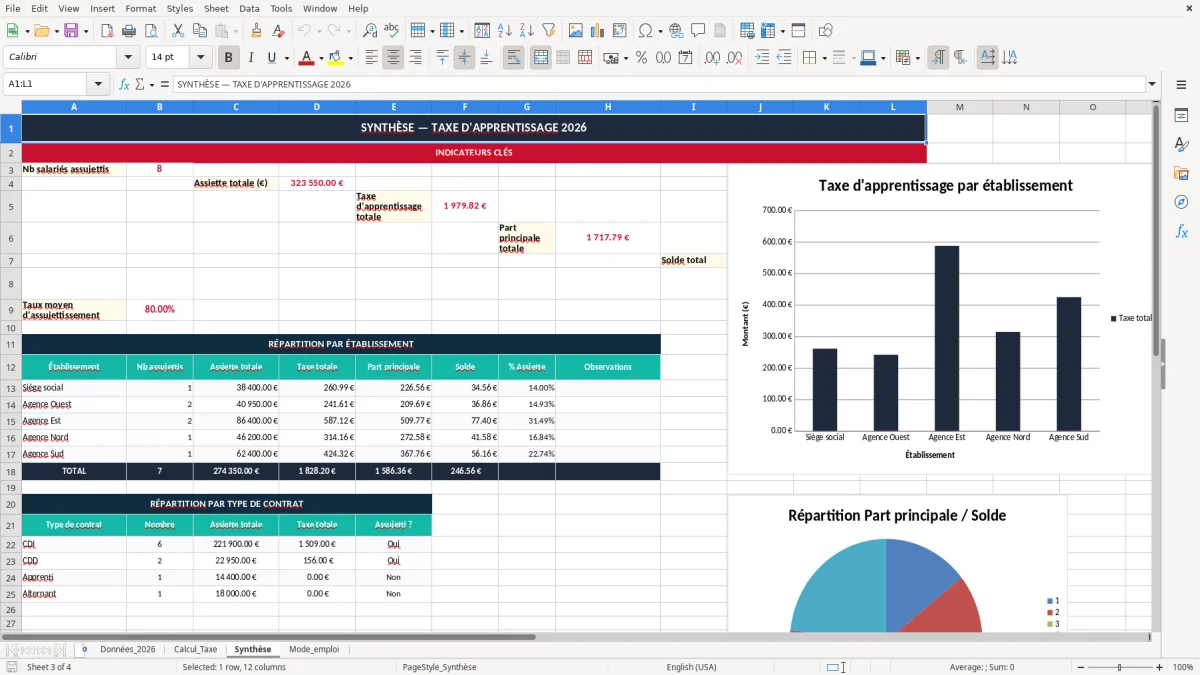Toggle Center Horizontally alignment
1200x675 pixels.
pos(394,58)
